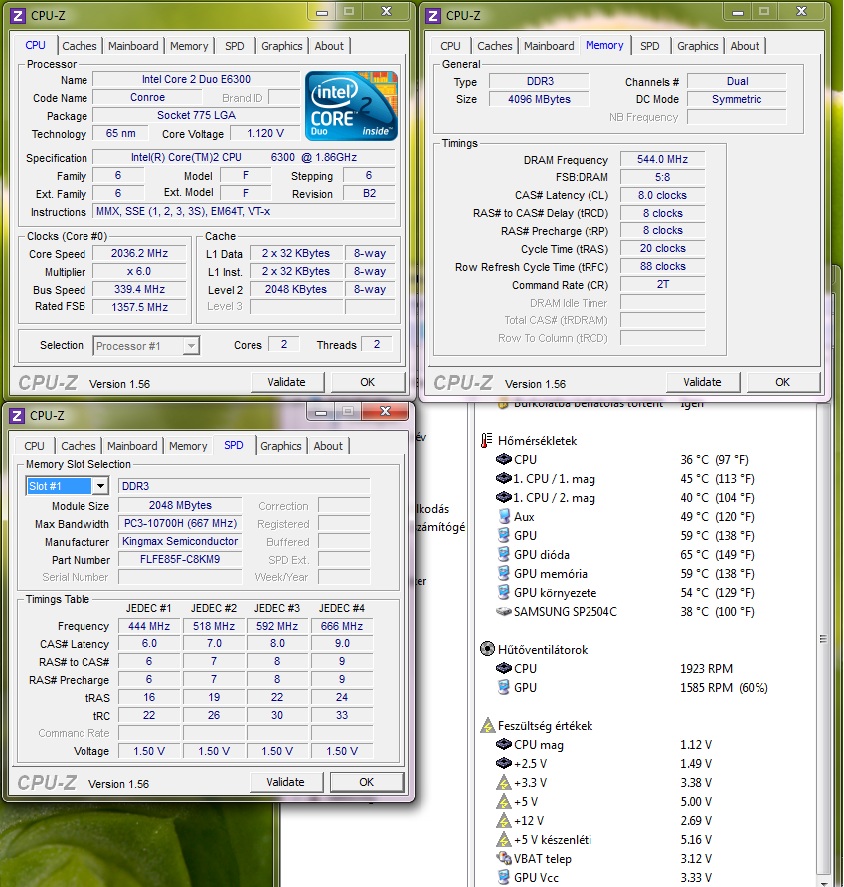Viewport: 844px width, 887px height.
Task: Click OK in the SPD window
Action: click(367, 782)
